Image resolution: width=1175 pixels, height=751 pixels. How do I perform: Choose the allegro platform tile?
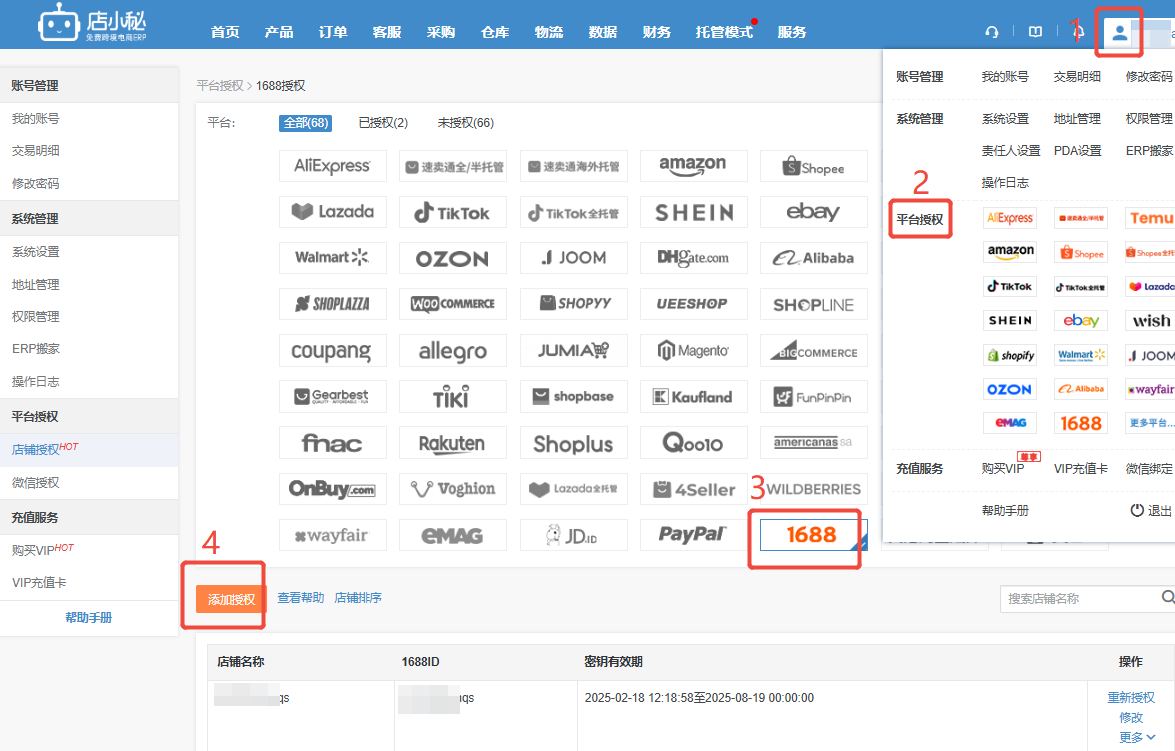tap(453, 350)
